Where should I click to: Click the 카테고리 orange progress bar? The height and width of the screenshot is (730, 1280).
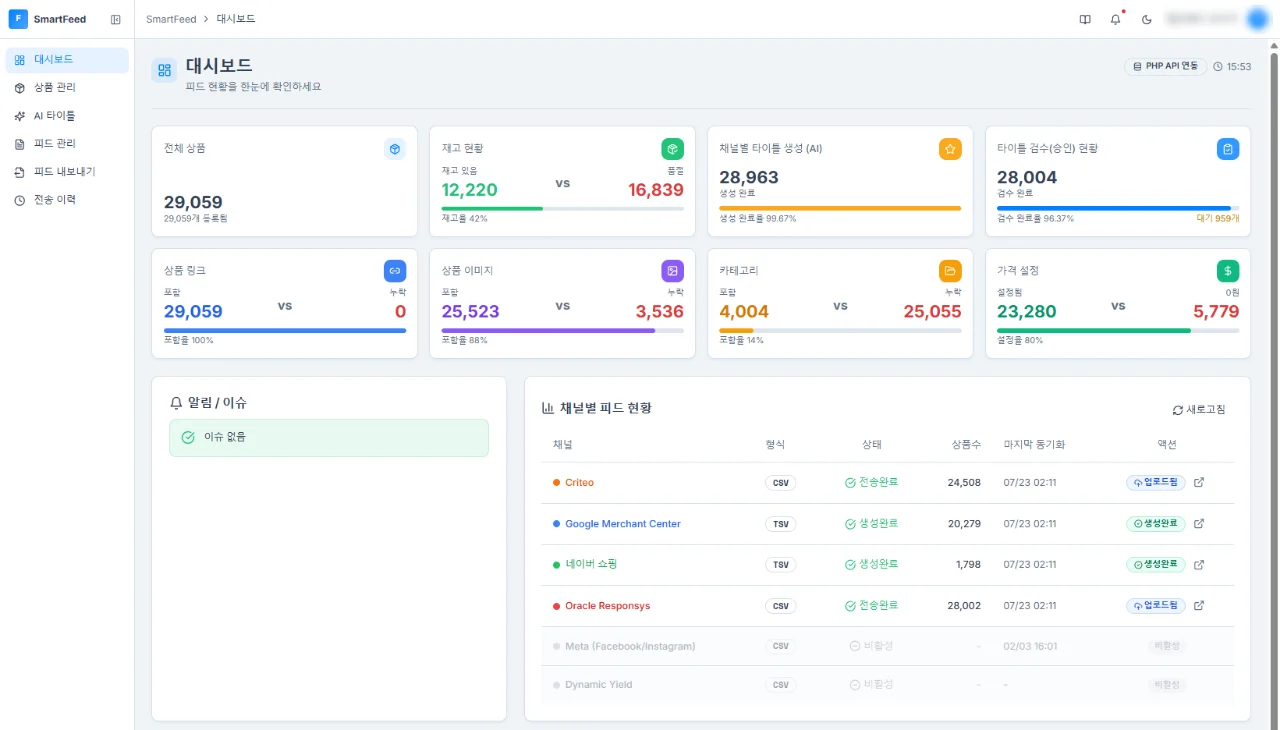(840, 330)
